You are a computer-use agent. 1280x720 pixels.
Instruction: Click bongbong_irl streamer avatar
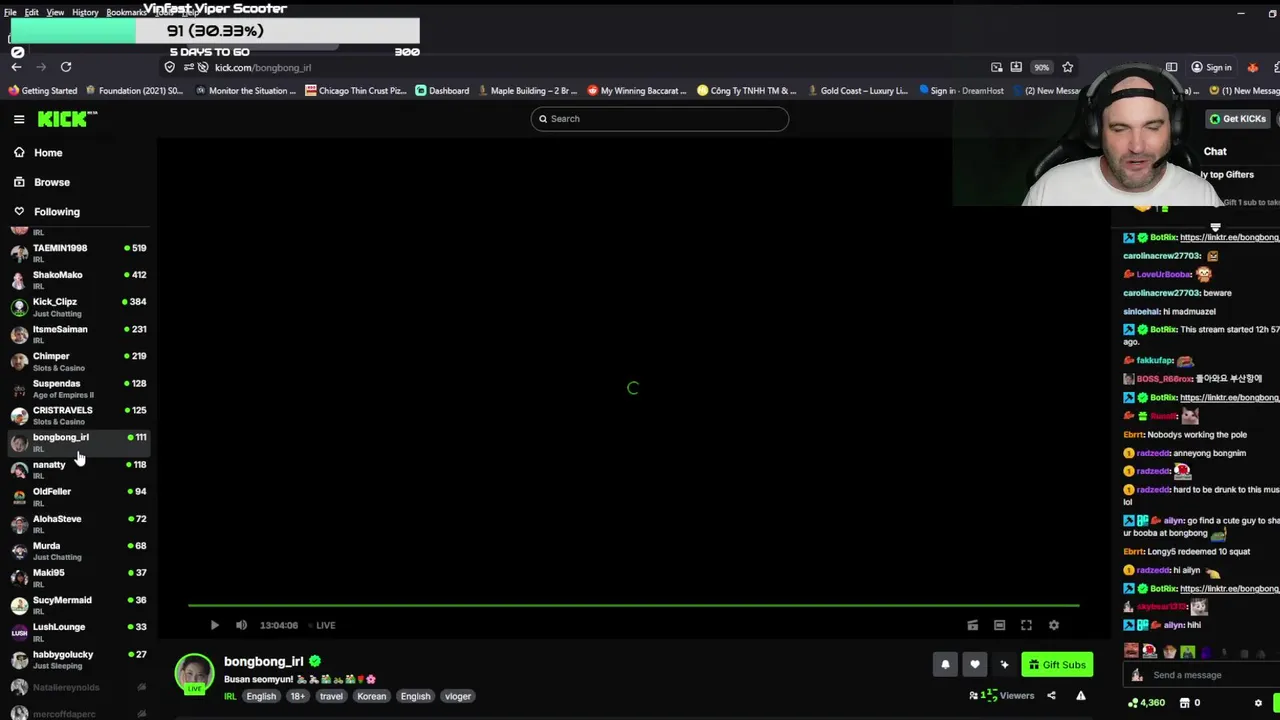coord(194,673)
